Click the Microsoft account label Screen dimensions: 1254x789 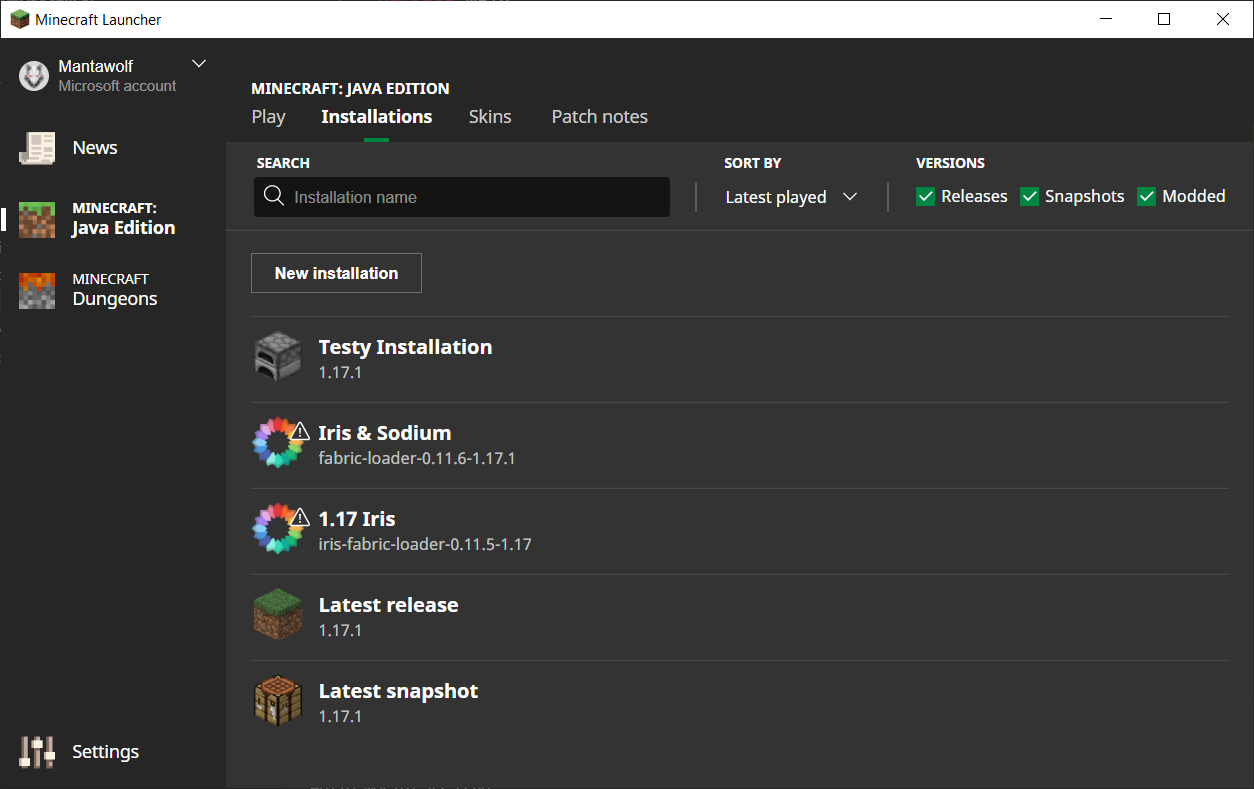pos(117,86)
